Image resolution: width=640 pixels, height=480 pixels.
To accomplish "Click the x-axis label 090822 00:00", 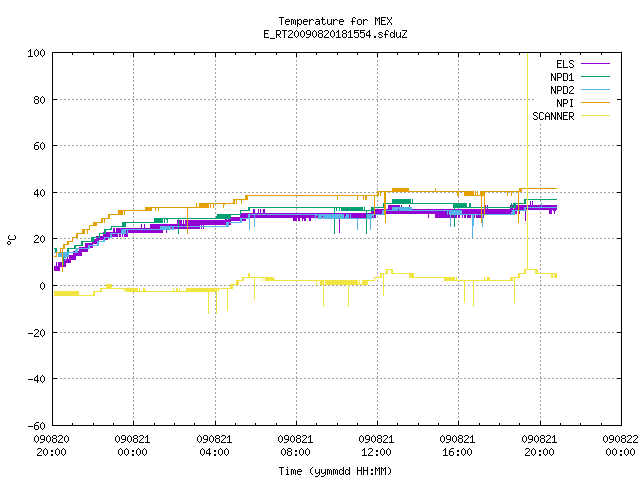I will coord(620,445).
